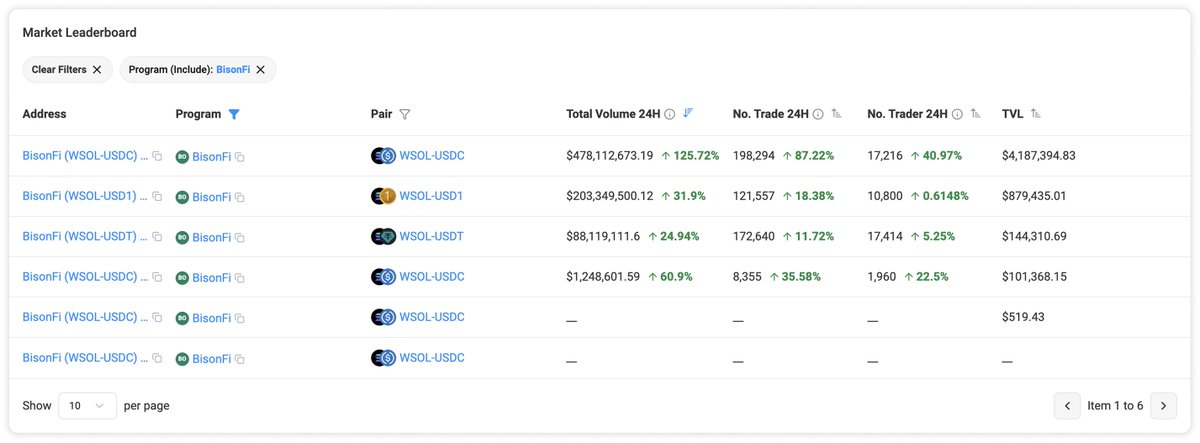Remove the Program BisonFi filter chip
This screenshot has height=443, width=1200.
(x=260, y=69)
